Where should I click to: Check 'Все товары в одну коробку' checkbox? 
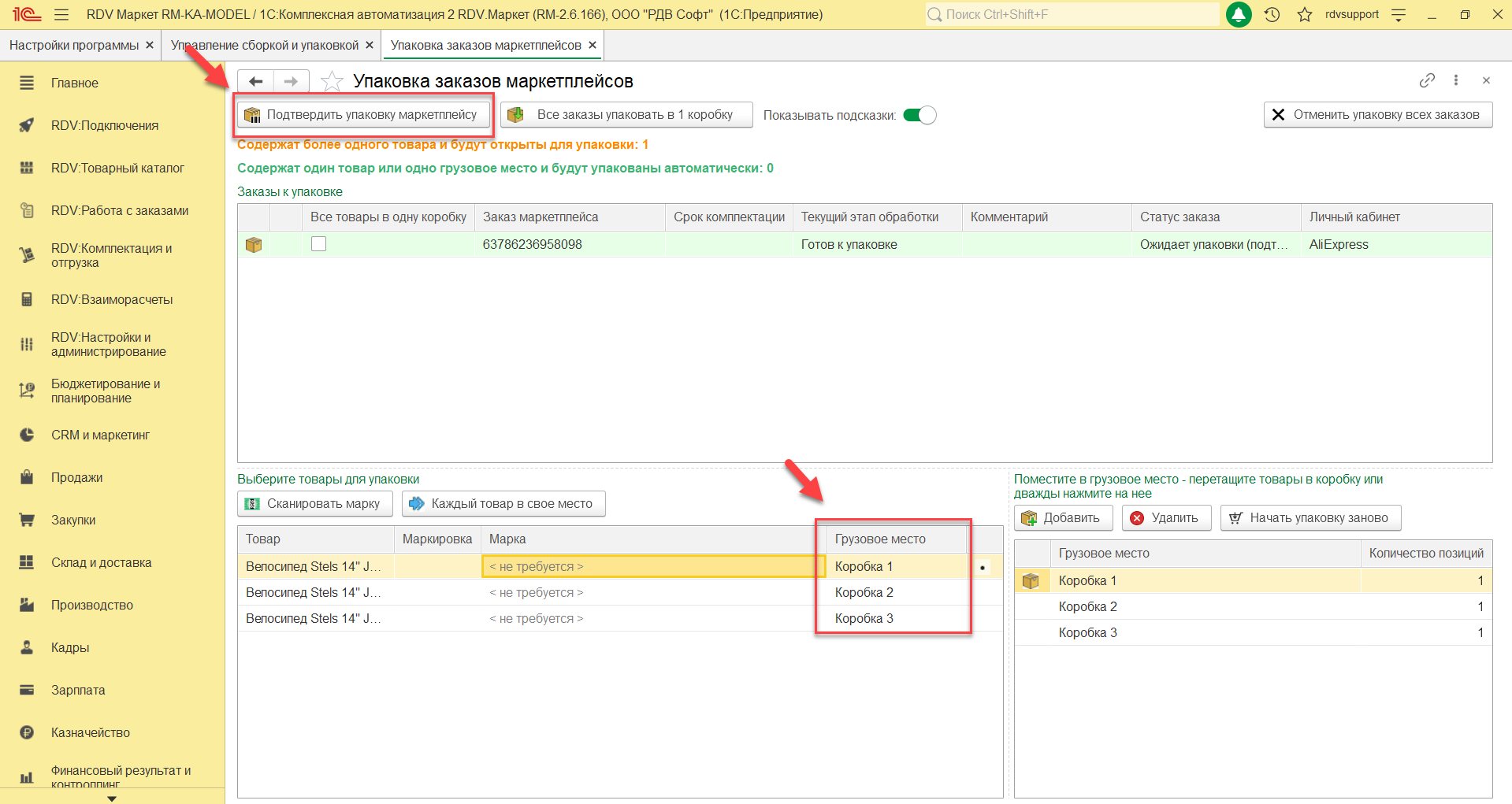click(318, 244)
